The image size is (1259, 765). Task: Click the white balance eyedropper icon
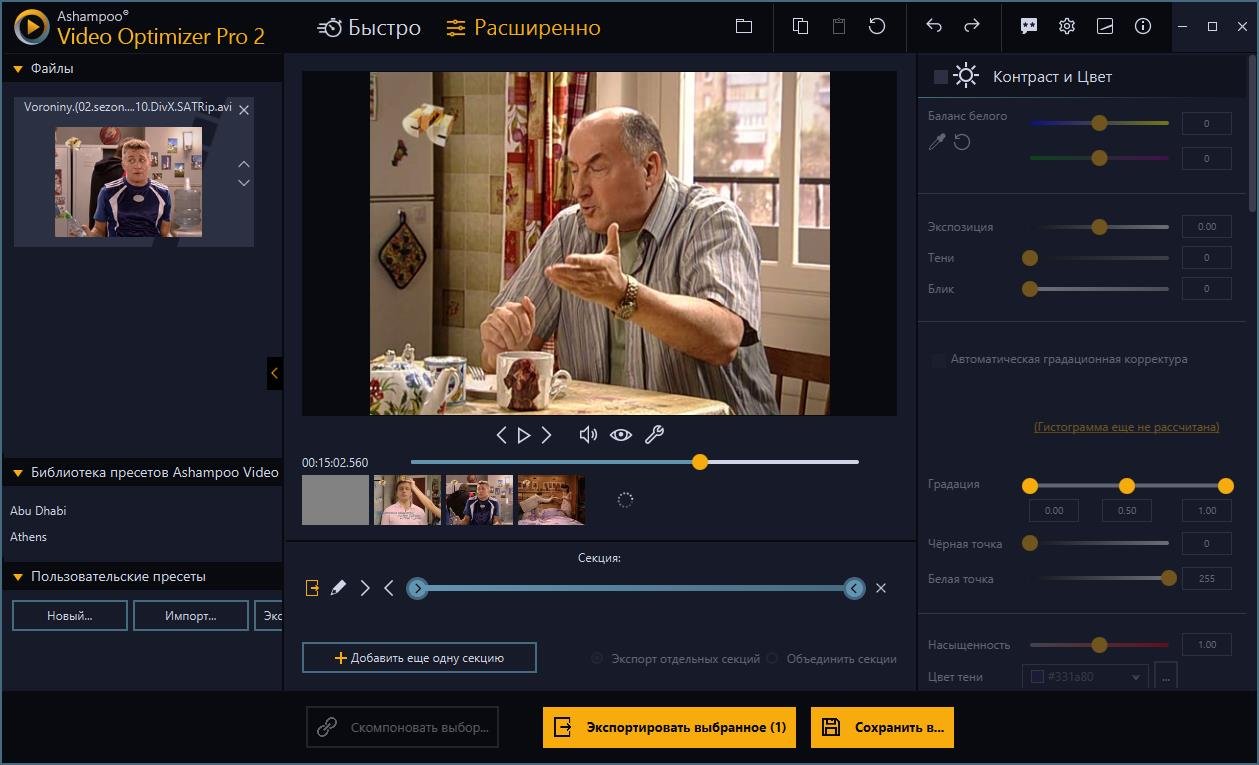937,143
